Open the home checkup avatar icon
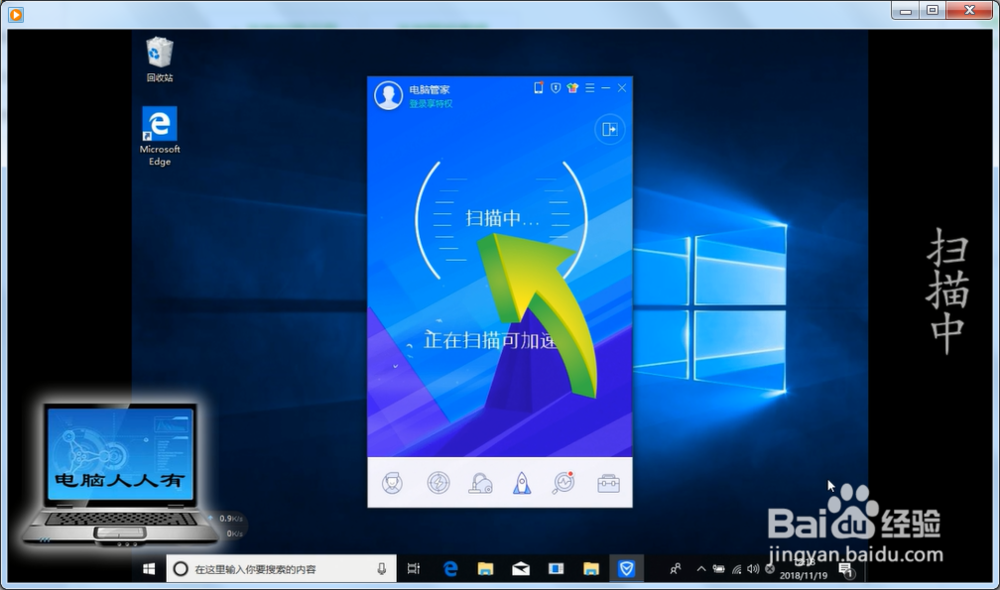Screen dimensions: 1000x590 (x=392, y=483)
